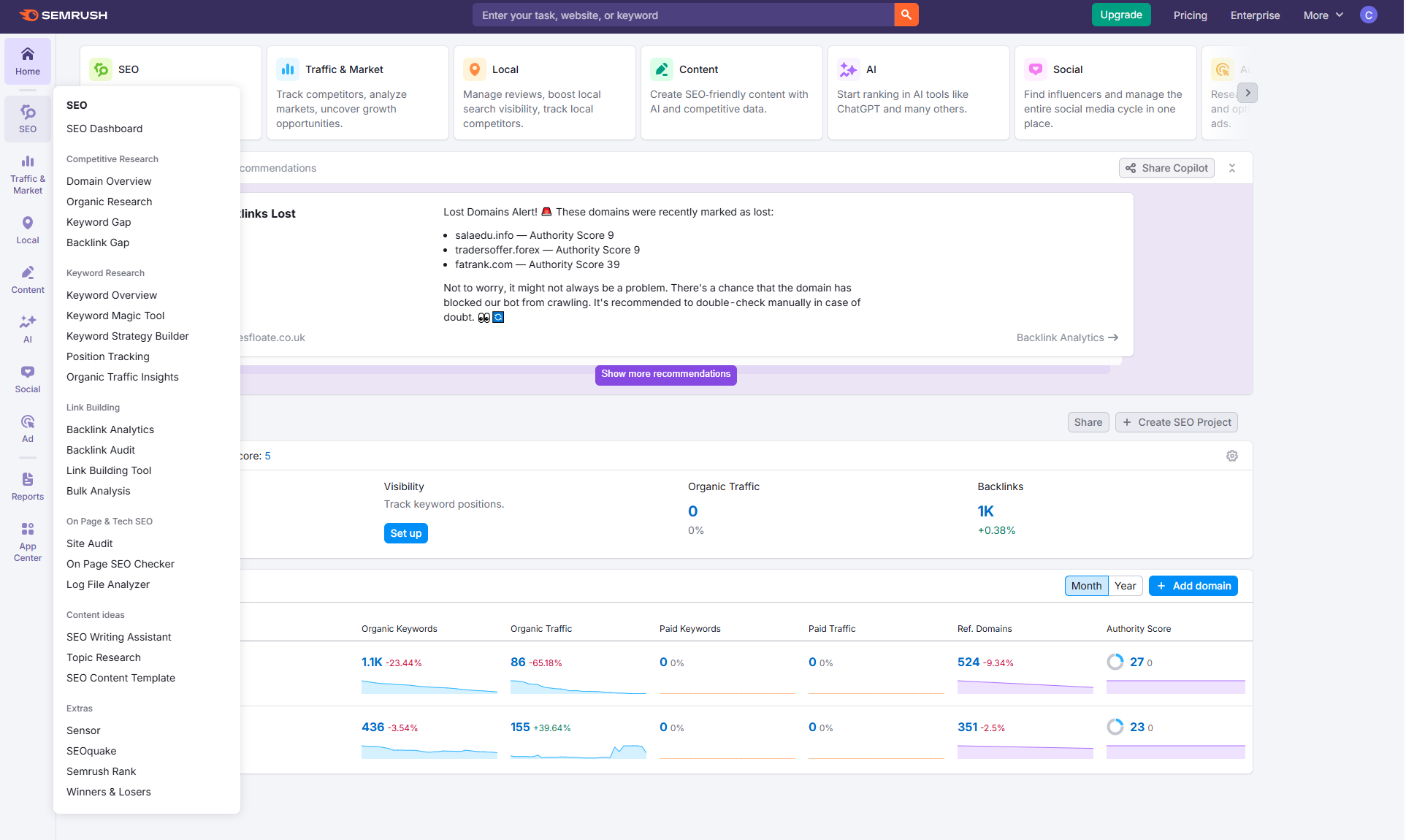Expand the More dropdown in the header

1323,15
